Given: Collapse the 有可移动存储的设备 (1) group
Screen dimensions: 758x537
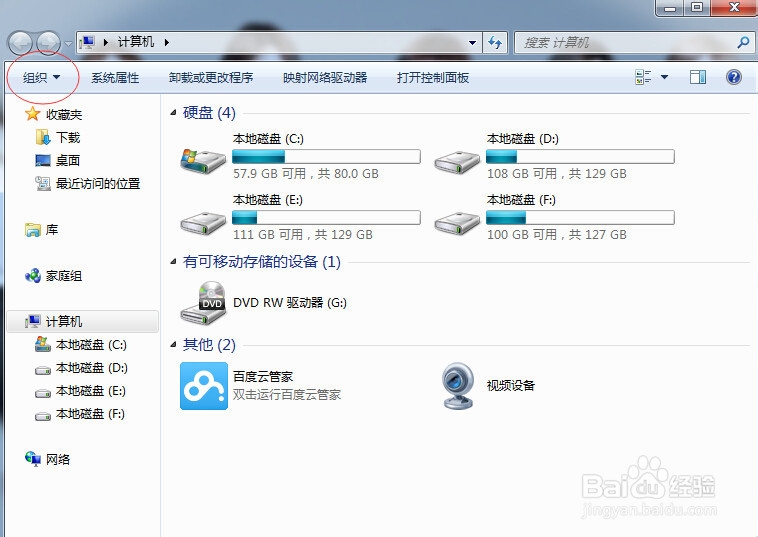Looking at the screenshot, I should click(x=173, y=261).
